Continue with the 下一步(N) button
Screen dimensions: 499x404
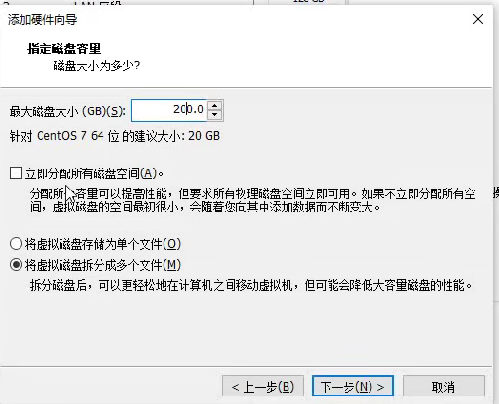[x=353, y=386]
